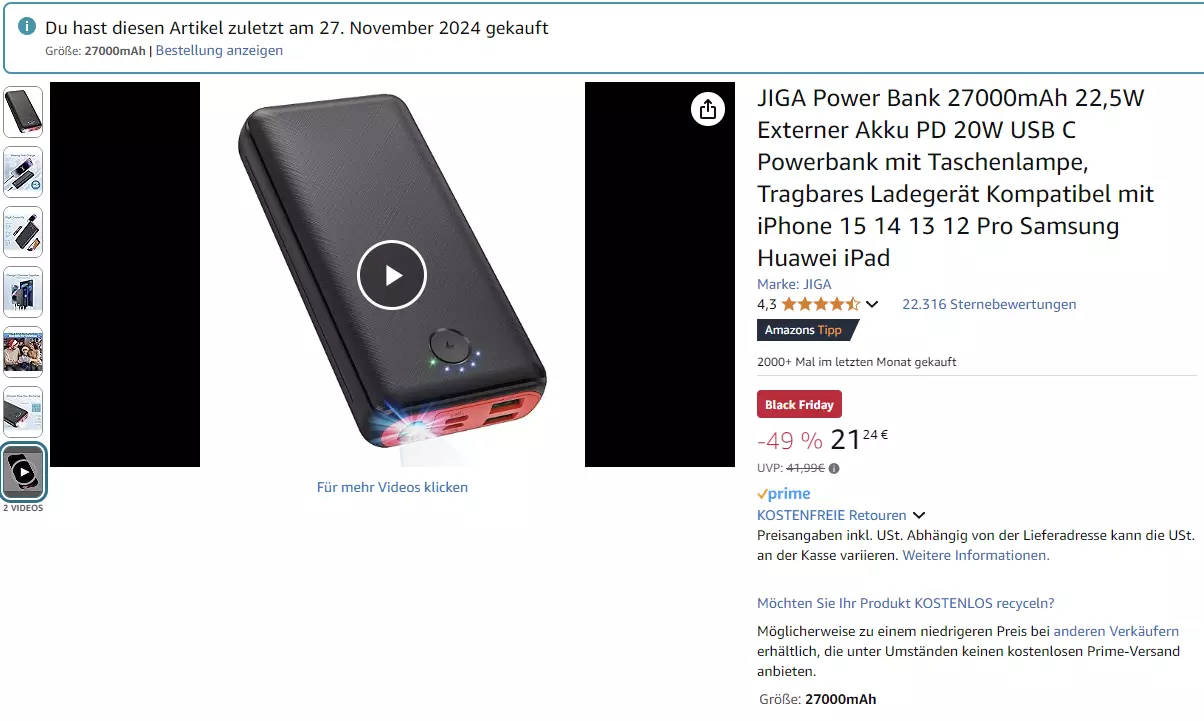Click the share icon on product image
Screen dimensions: 1204x721
pyautogui.click(x=708, y=109)
